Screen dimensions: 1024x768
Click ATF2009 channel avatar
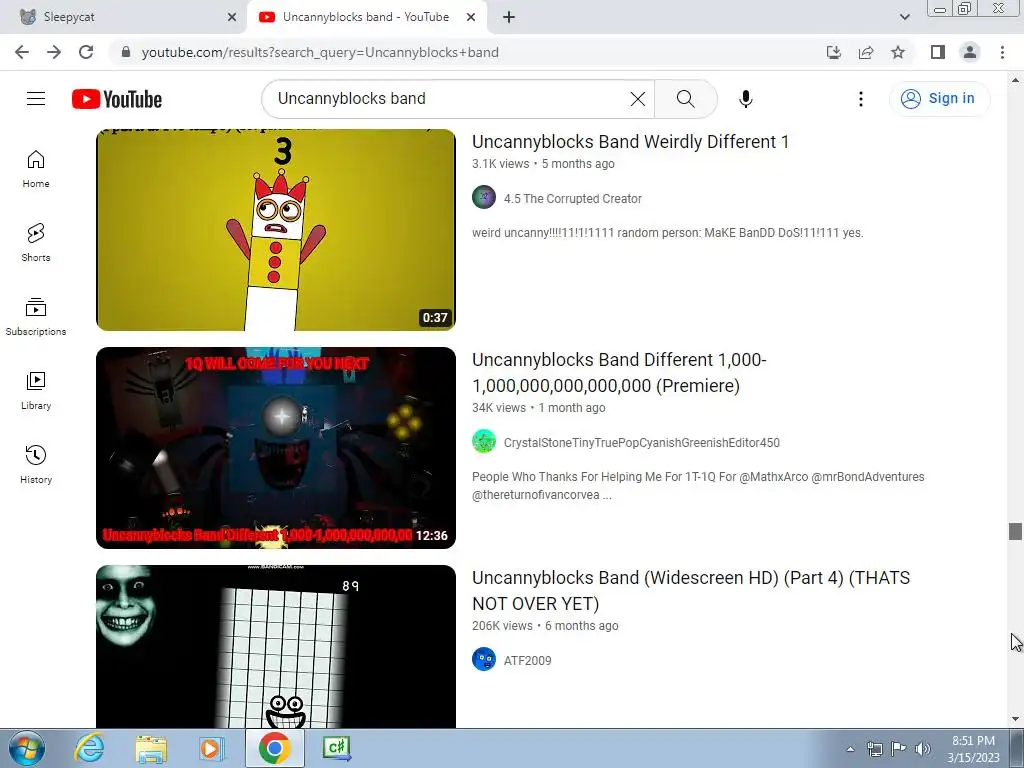[484, 659]
